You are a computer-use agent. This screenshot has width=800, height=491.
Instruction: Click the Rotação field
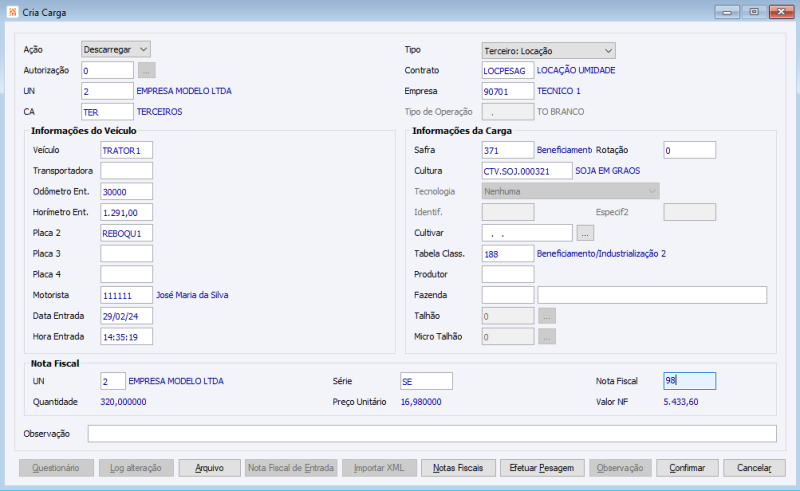[x=689, y=150]
